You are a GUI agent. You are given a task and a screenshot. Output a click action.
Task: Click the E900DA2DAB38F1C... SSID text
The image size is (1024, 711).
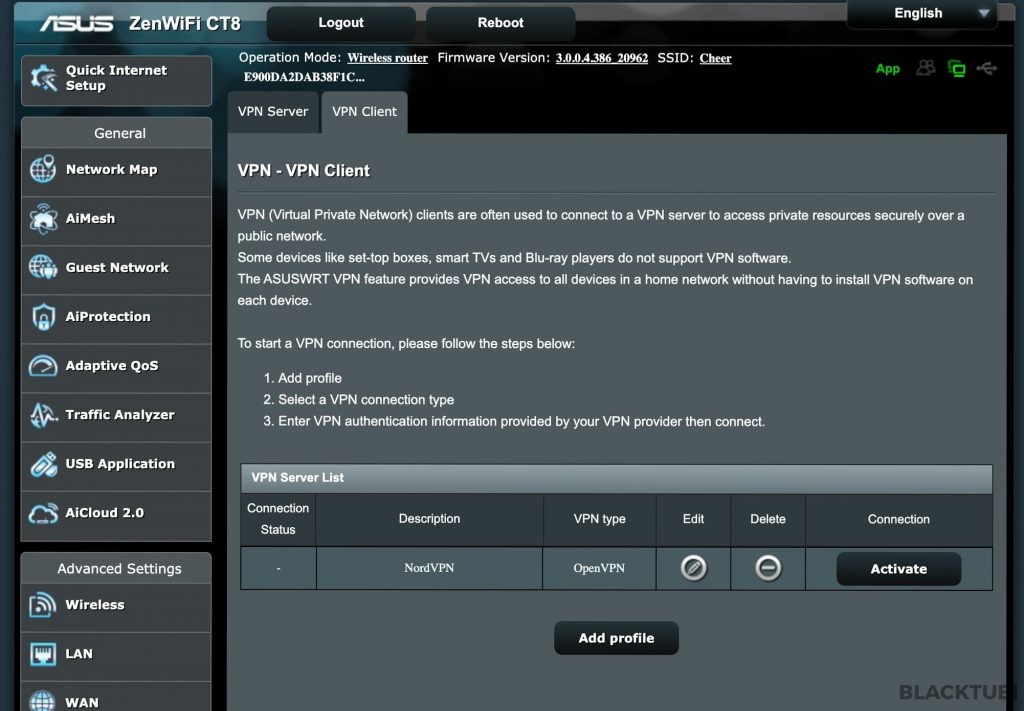304,77
